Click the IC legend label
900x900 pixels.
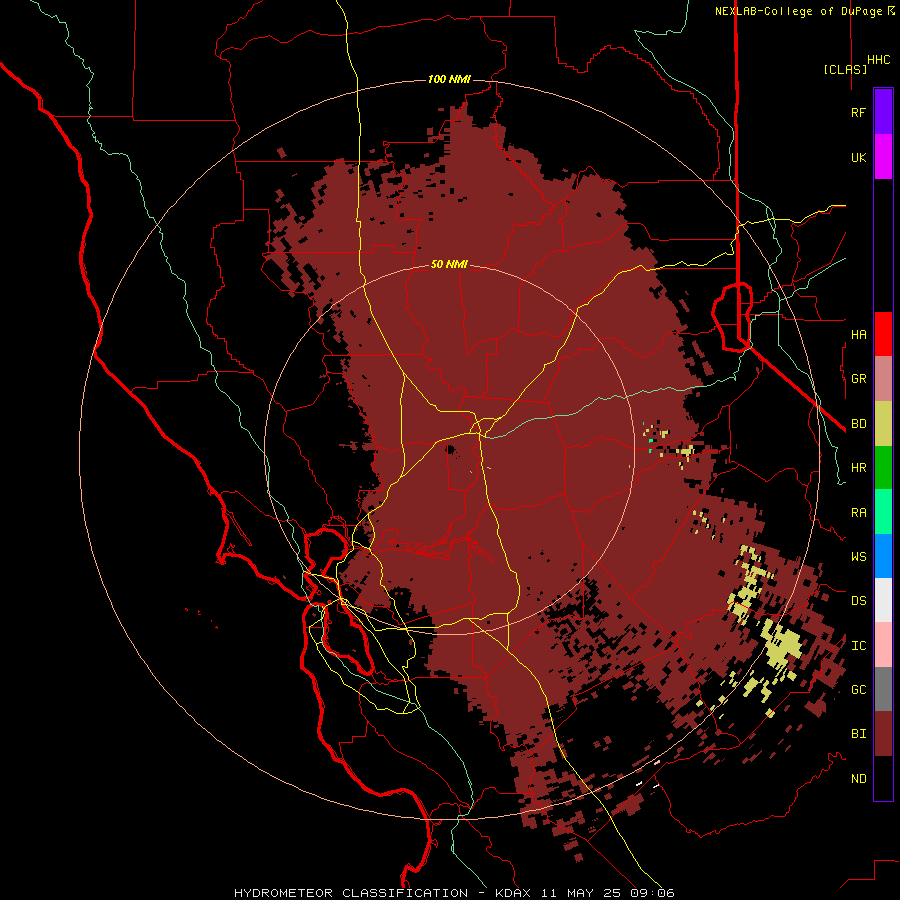click(x=858, y=646)
